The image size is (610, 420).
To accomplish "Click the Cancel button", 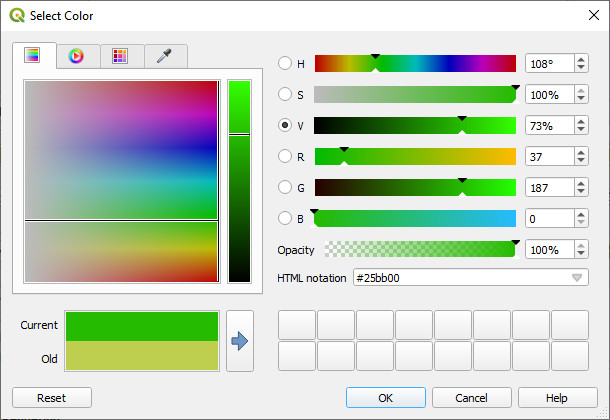I will (x=472, y=397).
